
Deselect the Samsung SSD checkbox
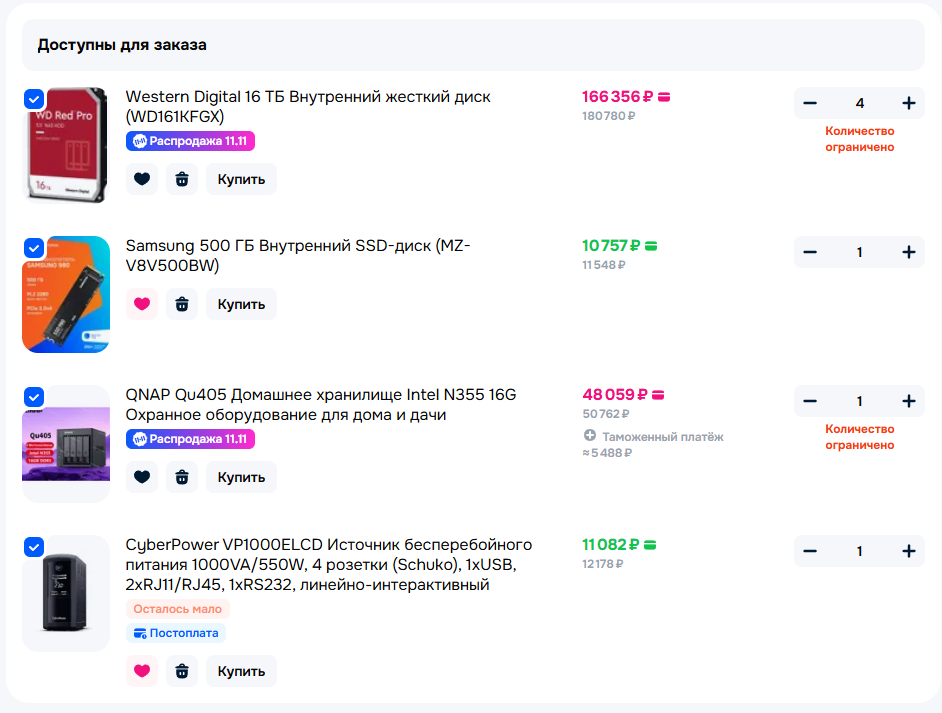point(34,247)
